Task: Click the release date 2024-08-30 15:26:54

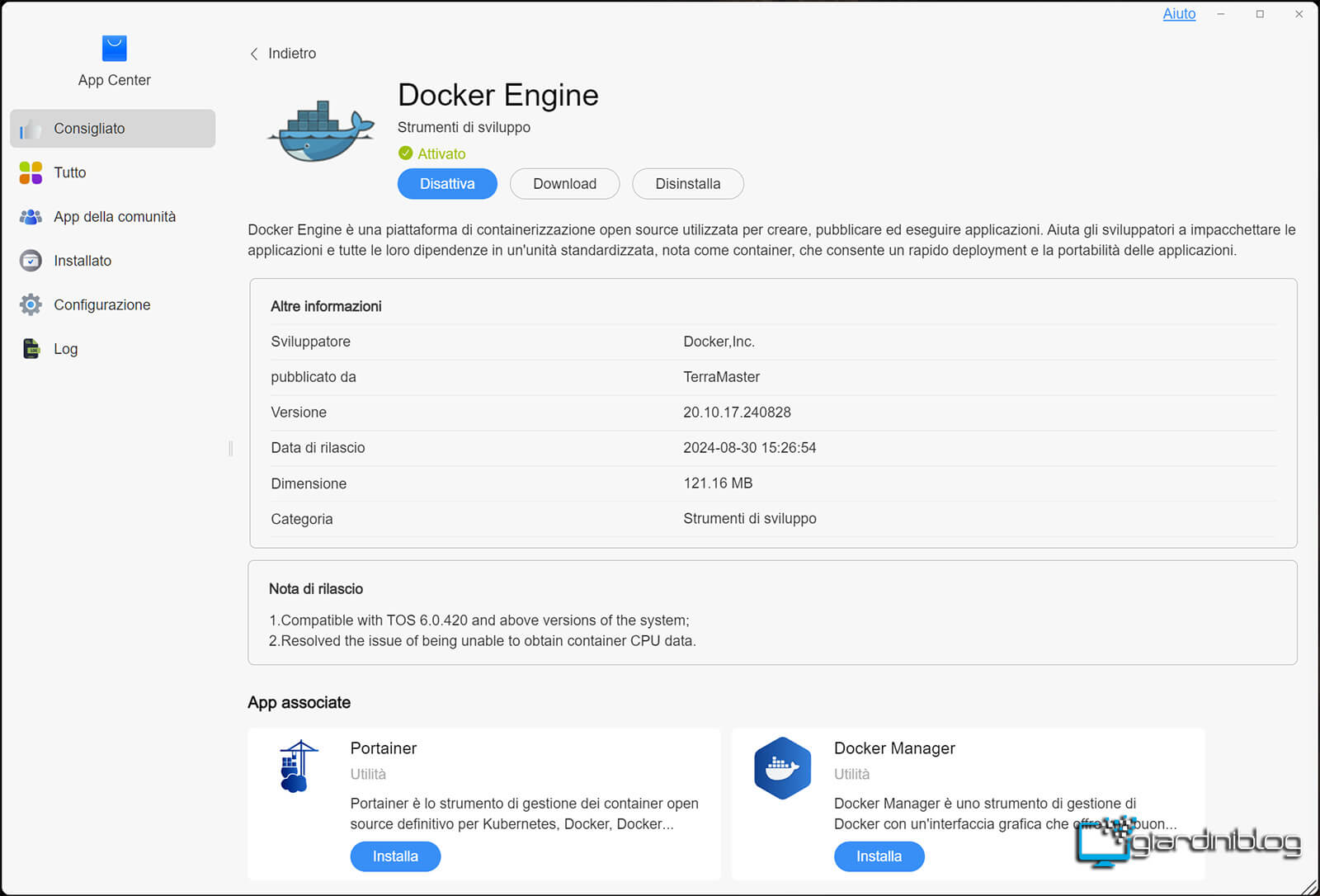Action: (x=749, y=448)
